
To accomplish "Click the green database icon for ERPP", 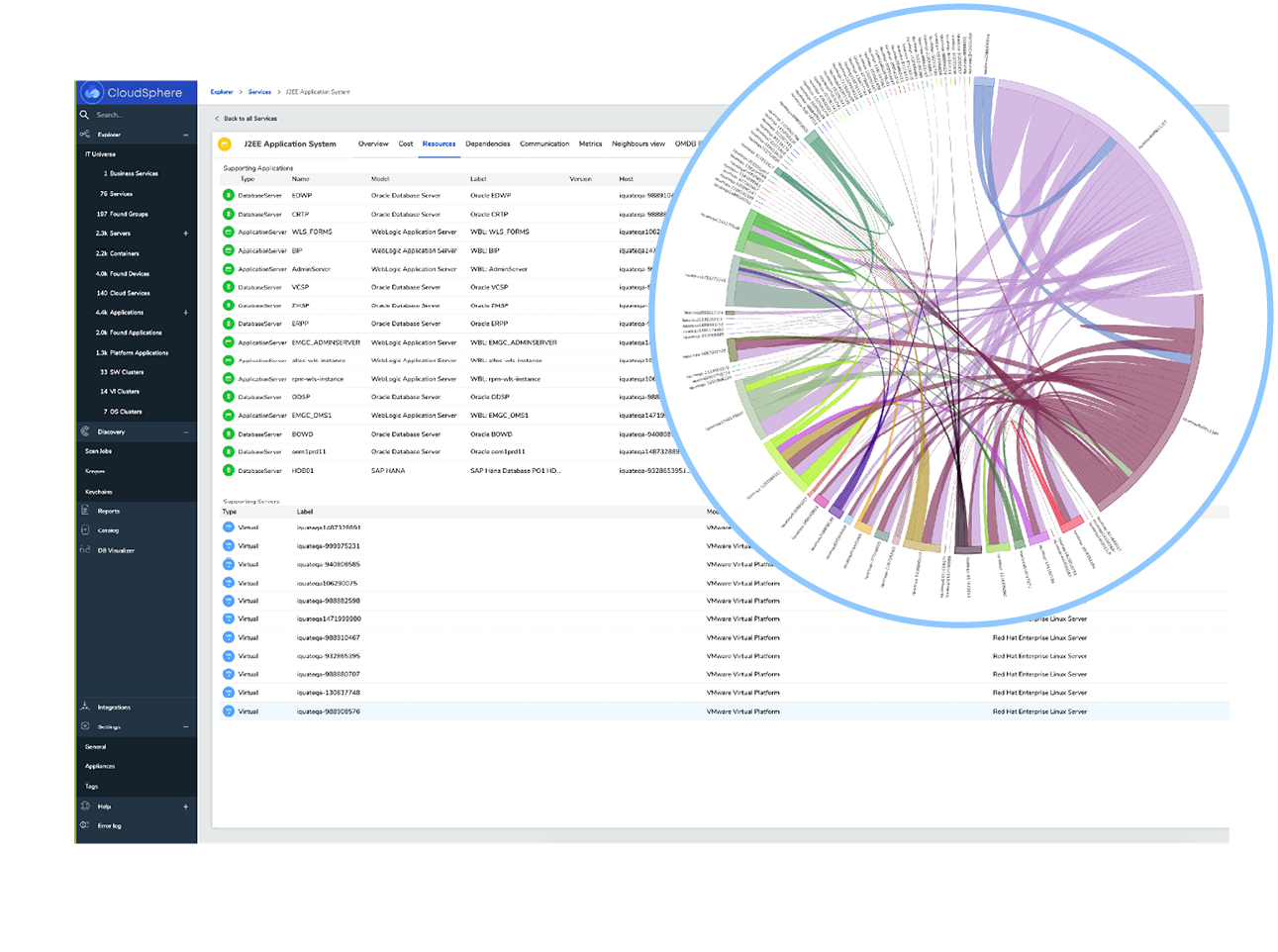I will [229, 324].
